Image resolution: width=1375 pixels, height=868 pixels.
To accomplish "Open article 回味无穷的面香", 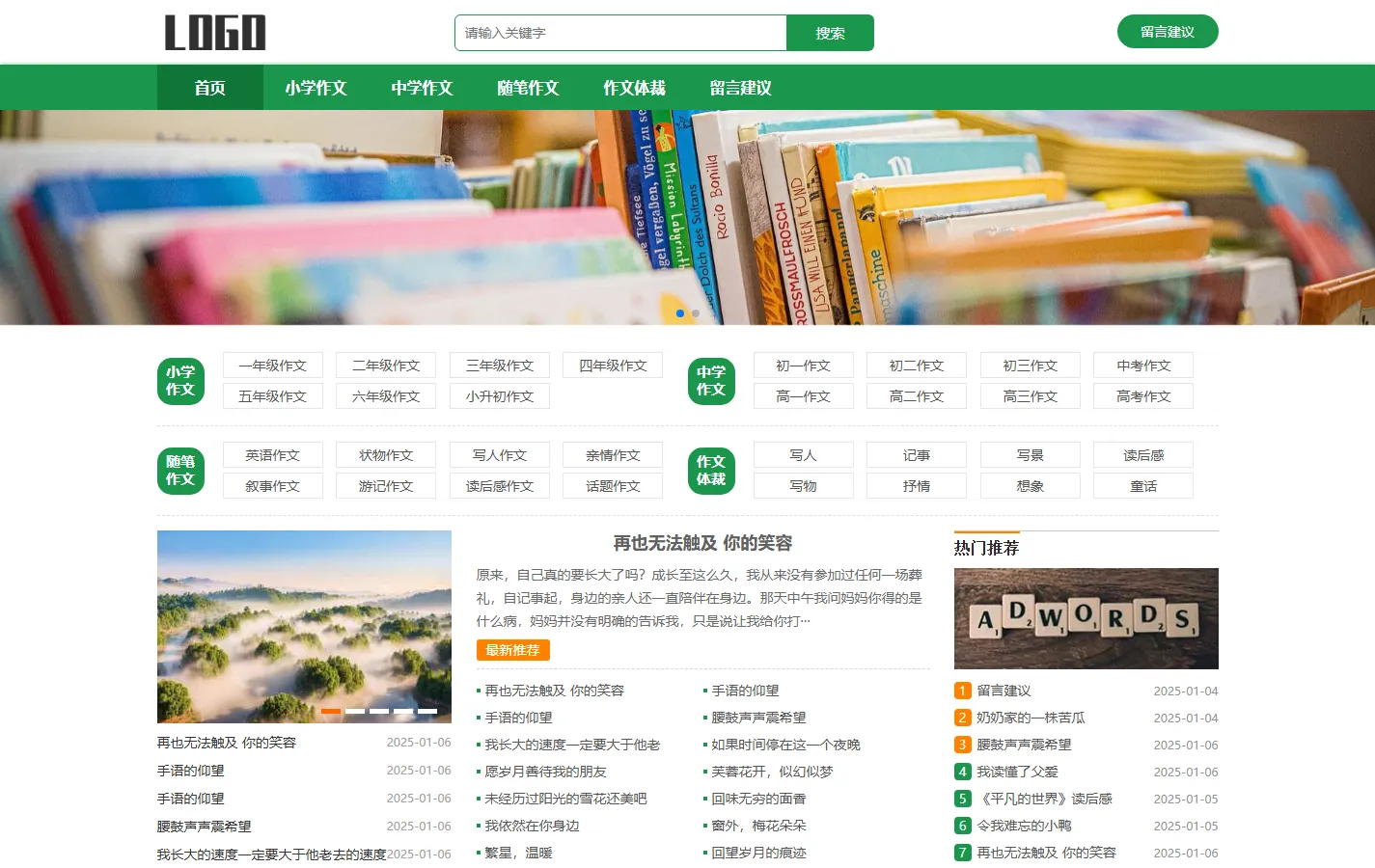I will pyautogui.click(x=758, y=799).
